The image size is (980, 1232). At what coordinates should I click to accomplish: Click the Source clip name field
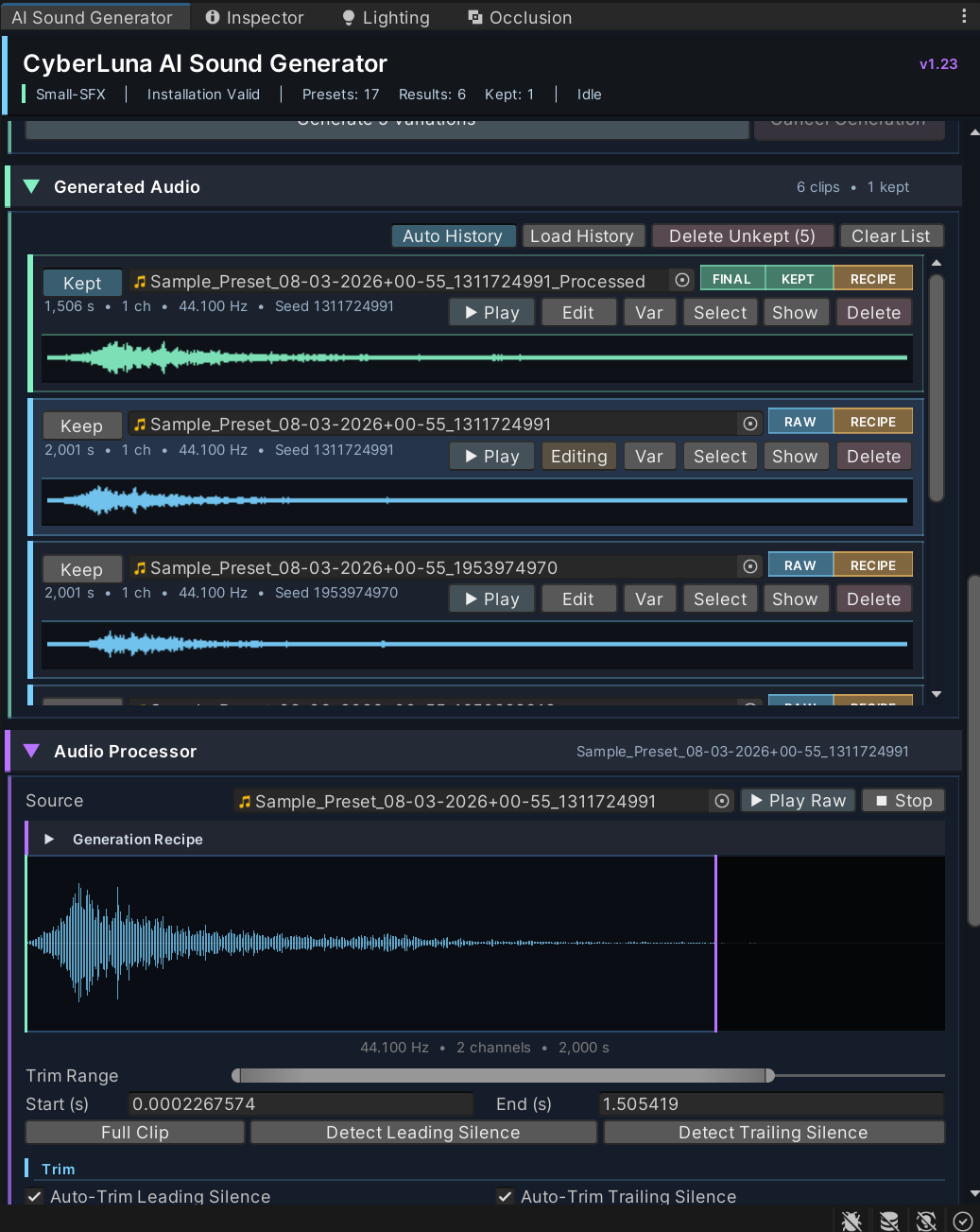click(x=473, y=801)
